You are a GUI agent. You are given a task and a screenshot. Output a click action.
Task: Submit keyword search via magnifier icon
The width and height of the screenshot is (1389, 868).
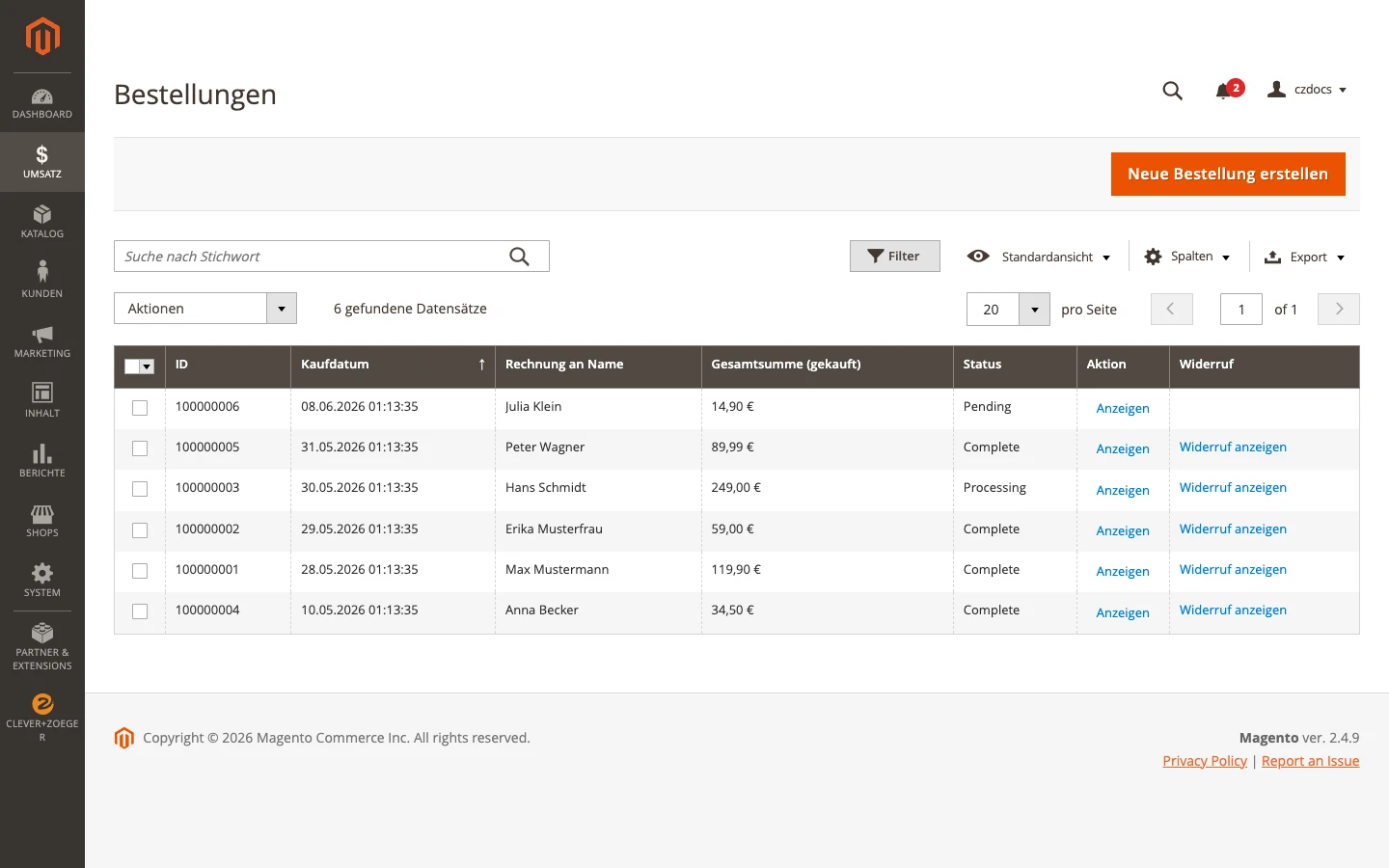coord(519,257)
